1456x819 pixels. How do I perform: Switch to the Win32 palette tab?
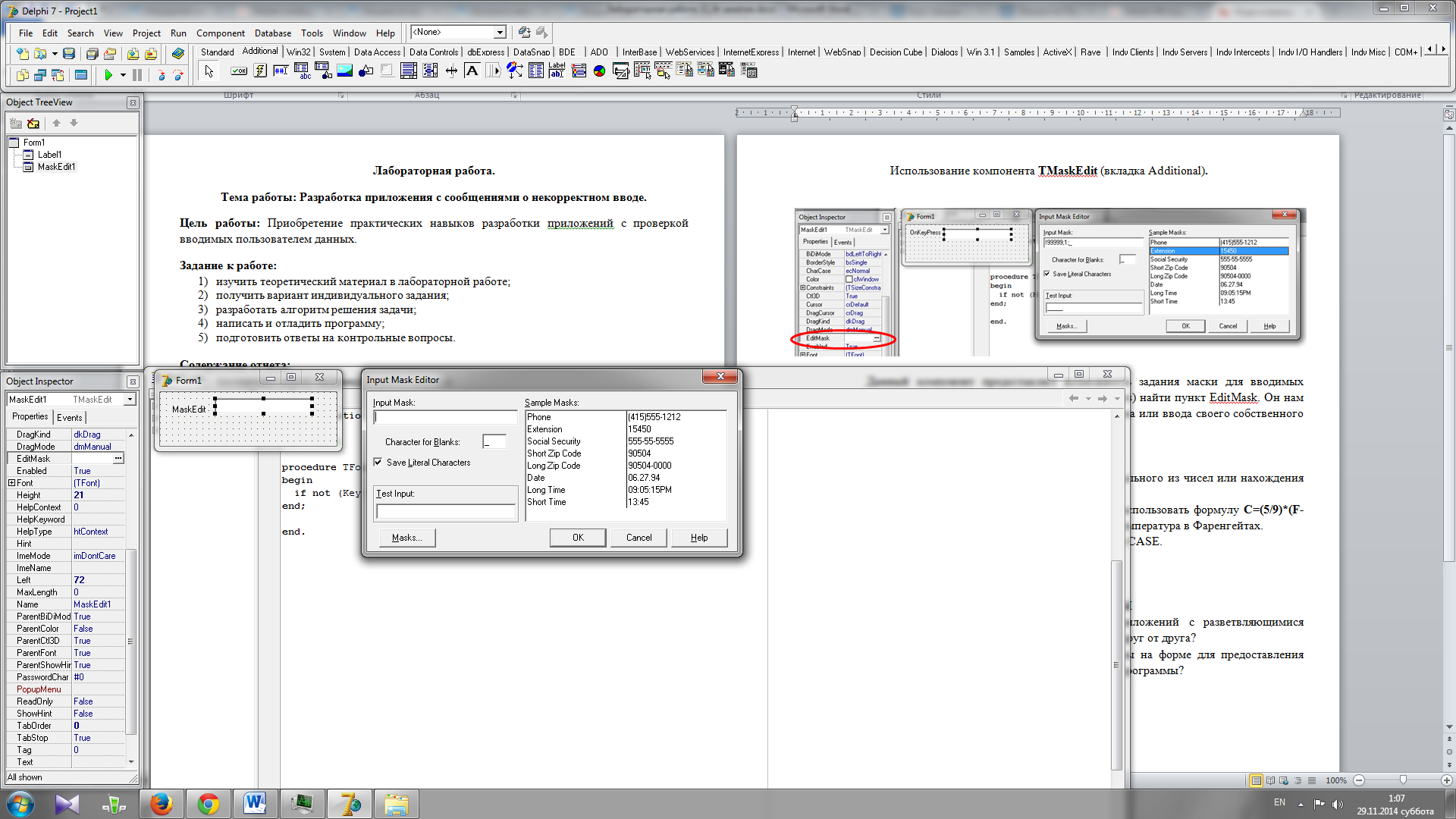coord(298,52)
